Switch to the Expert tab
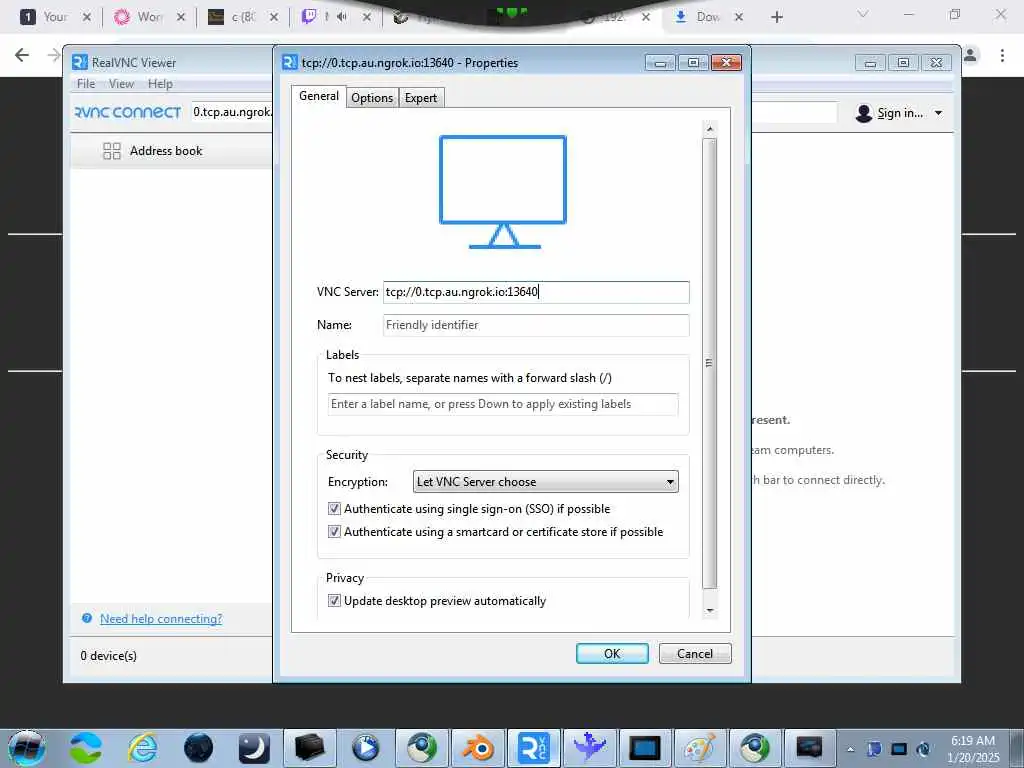Image resolution: width=1024 pixels, height=768 pixels. click(x=421, y=97)
